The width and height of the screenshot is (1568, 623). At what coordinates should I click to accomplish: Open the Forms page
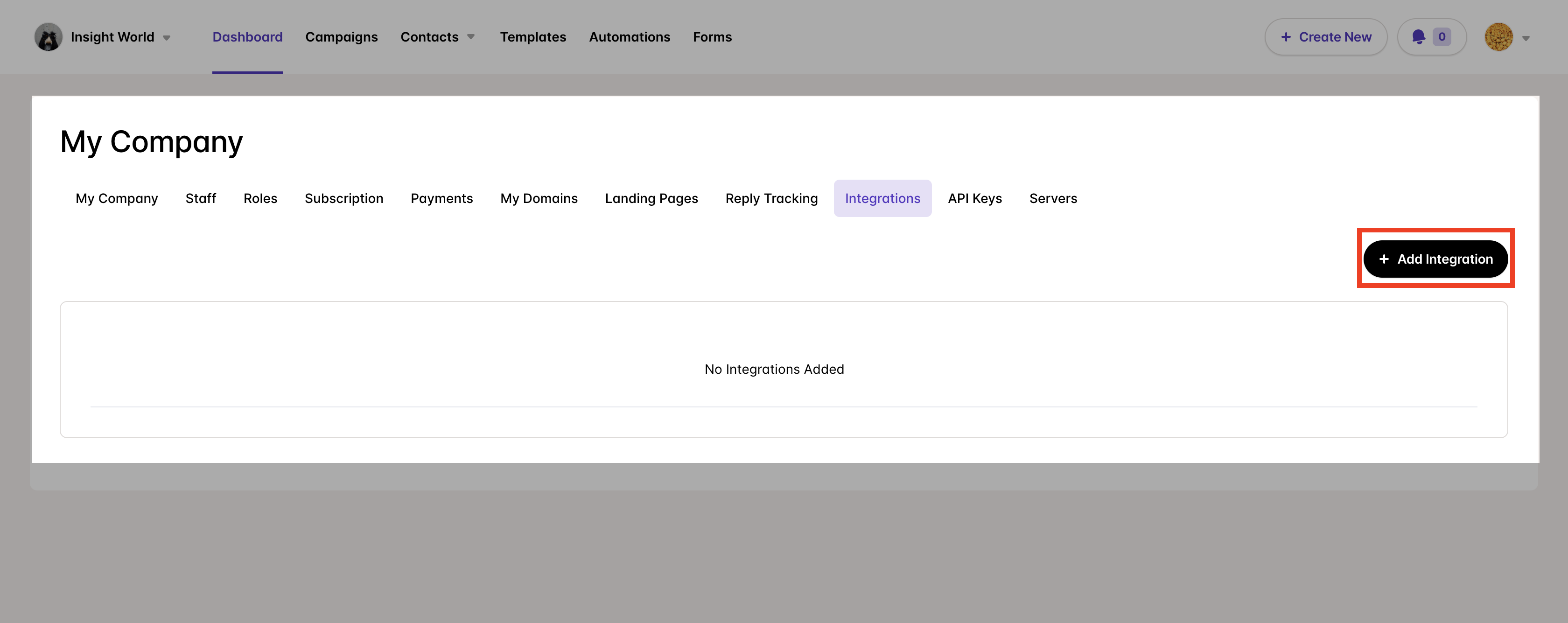click(712, 37)
